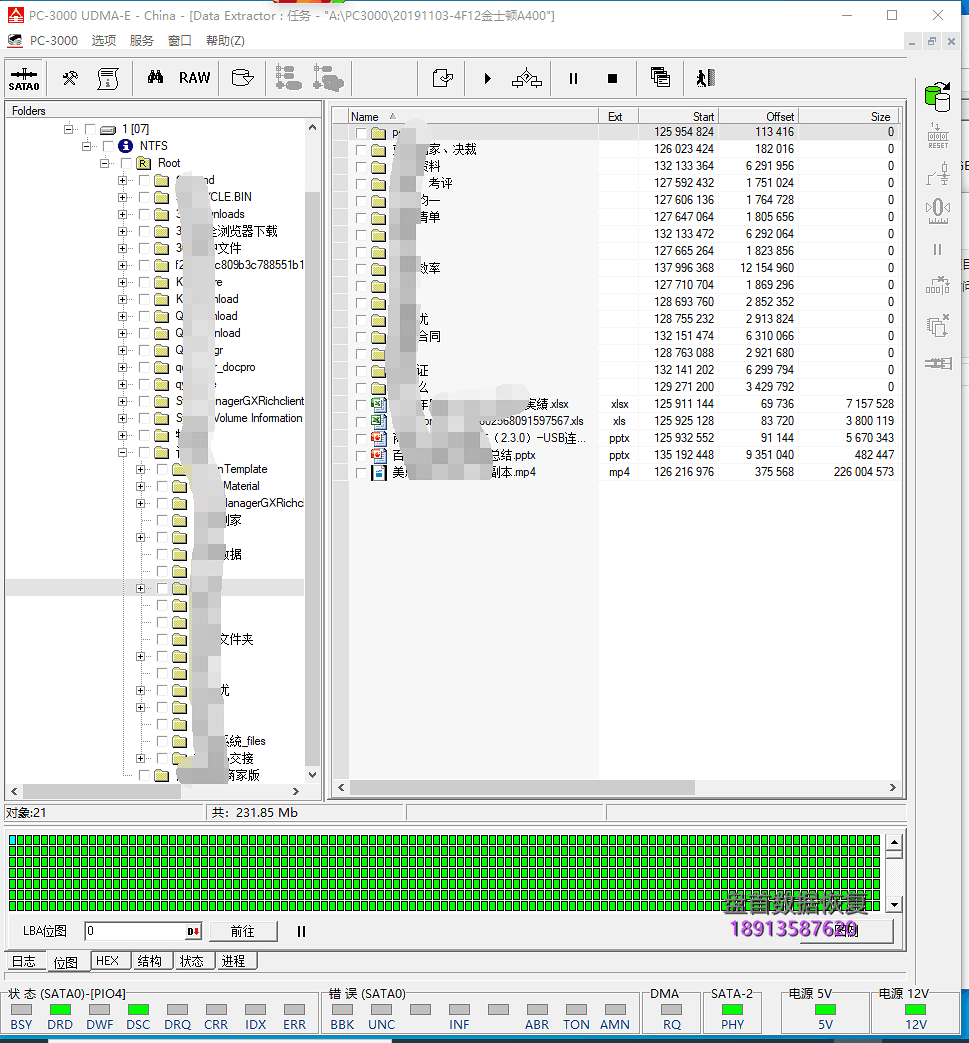Click the folder tree toolbar icon
Image resolution: width=969 pixels, height=1043 pixels.
[x=289, y=78]
